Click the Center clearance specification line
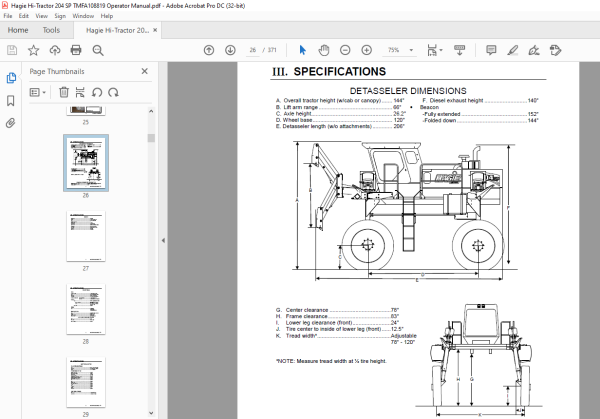Viewport: 600px width, 419px height. point(337,310)
